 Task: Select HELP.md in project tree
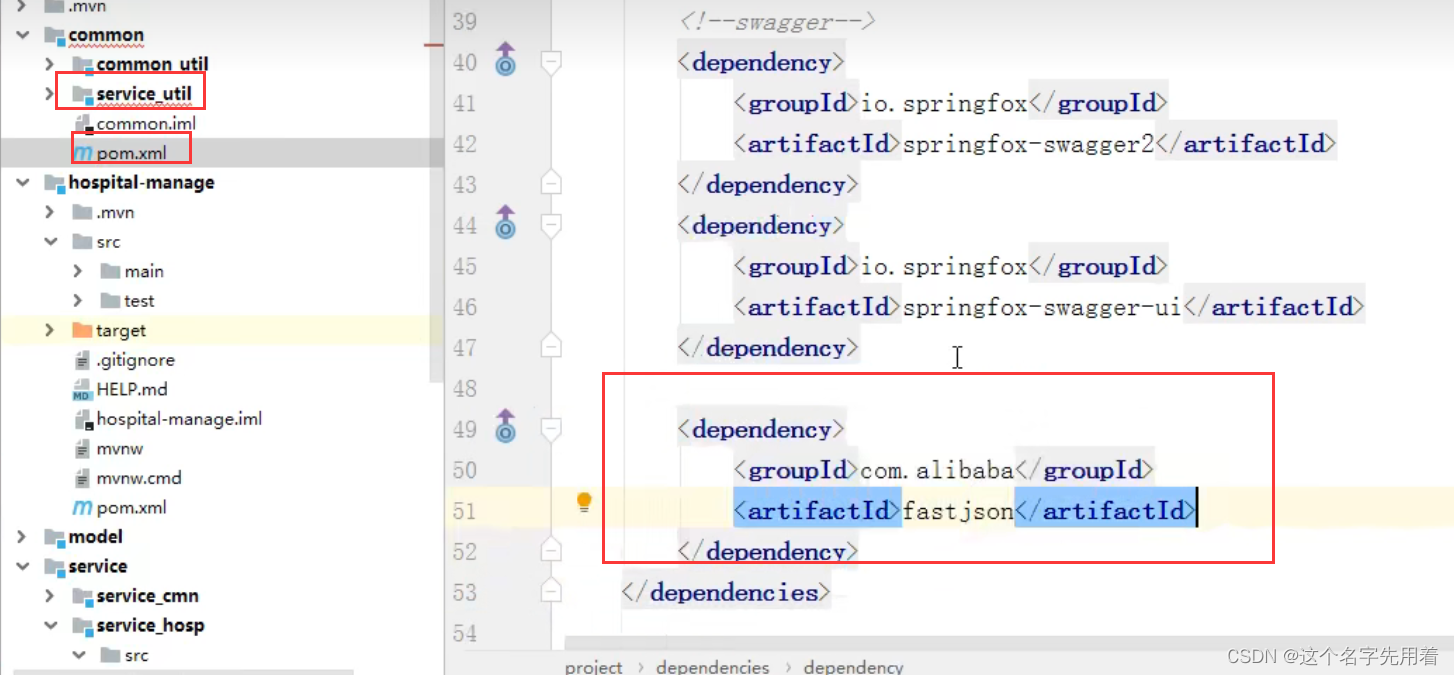coord(132,390)
